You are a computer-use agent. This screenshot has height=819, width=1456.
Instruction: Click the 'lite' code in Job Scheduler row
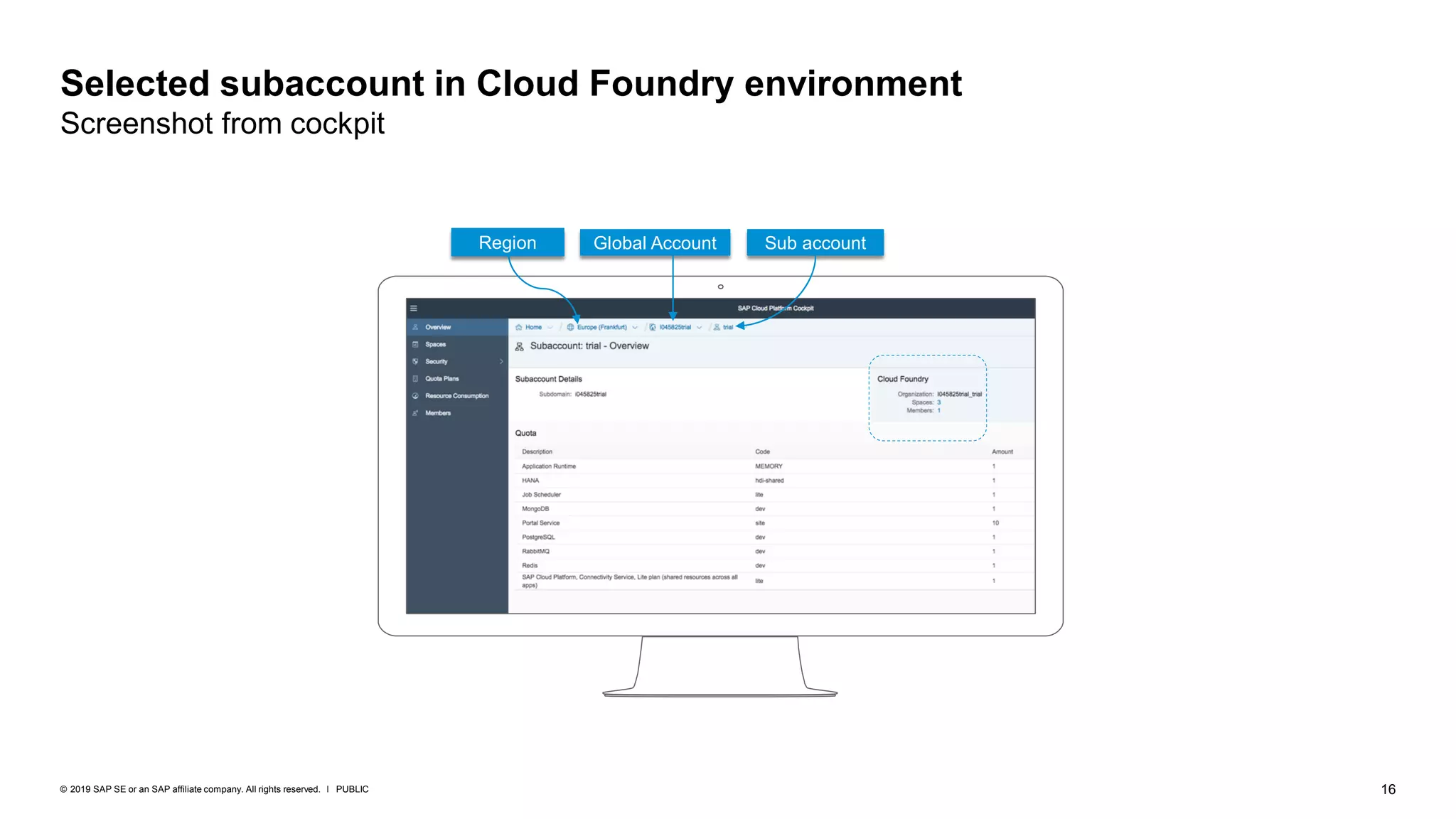pos(759,495)
